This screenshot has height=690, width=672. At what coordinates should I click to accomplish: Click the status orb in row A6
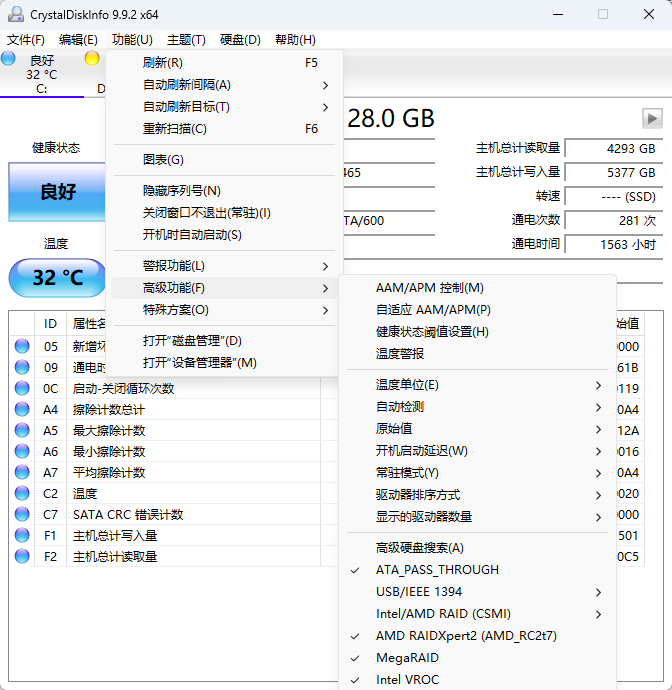[x=22, y=451]
